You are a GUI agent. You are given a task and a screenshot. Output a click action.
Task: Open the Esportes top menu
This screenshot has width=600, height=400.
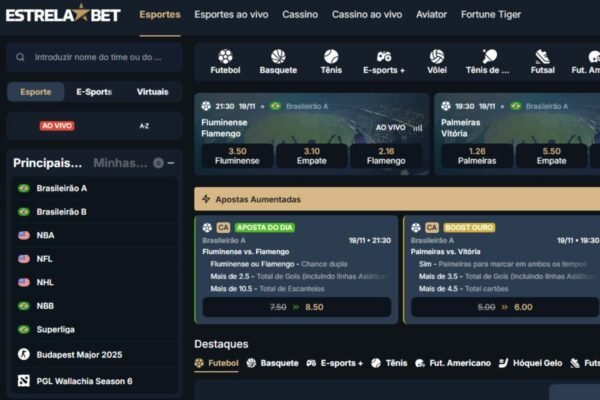coord(160,15)
